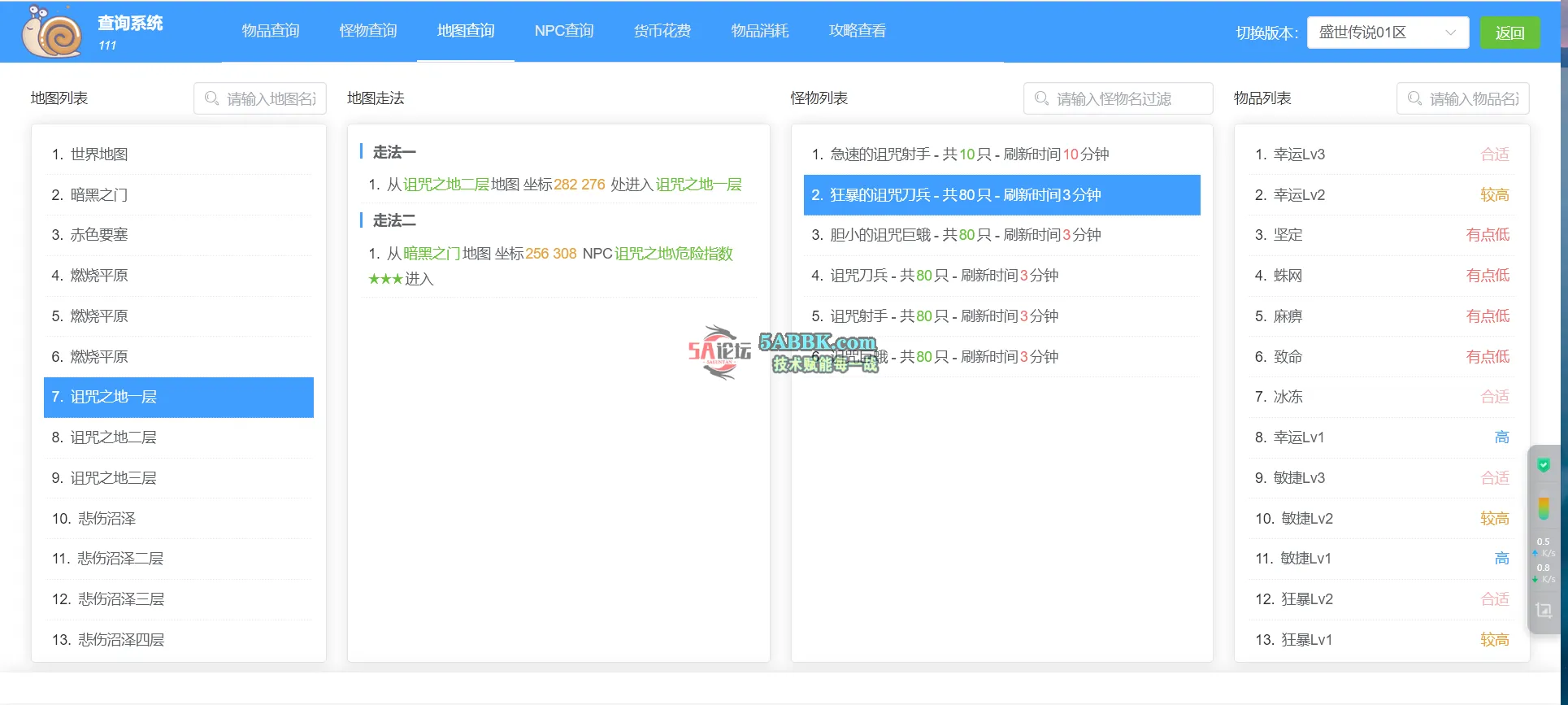Select map 7. 诅咒之地一层

[179, 397]
